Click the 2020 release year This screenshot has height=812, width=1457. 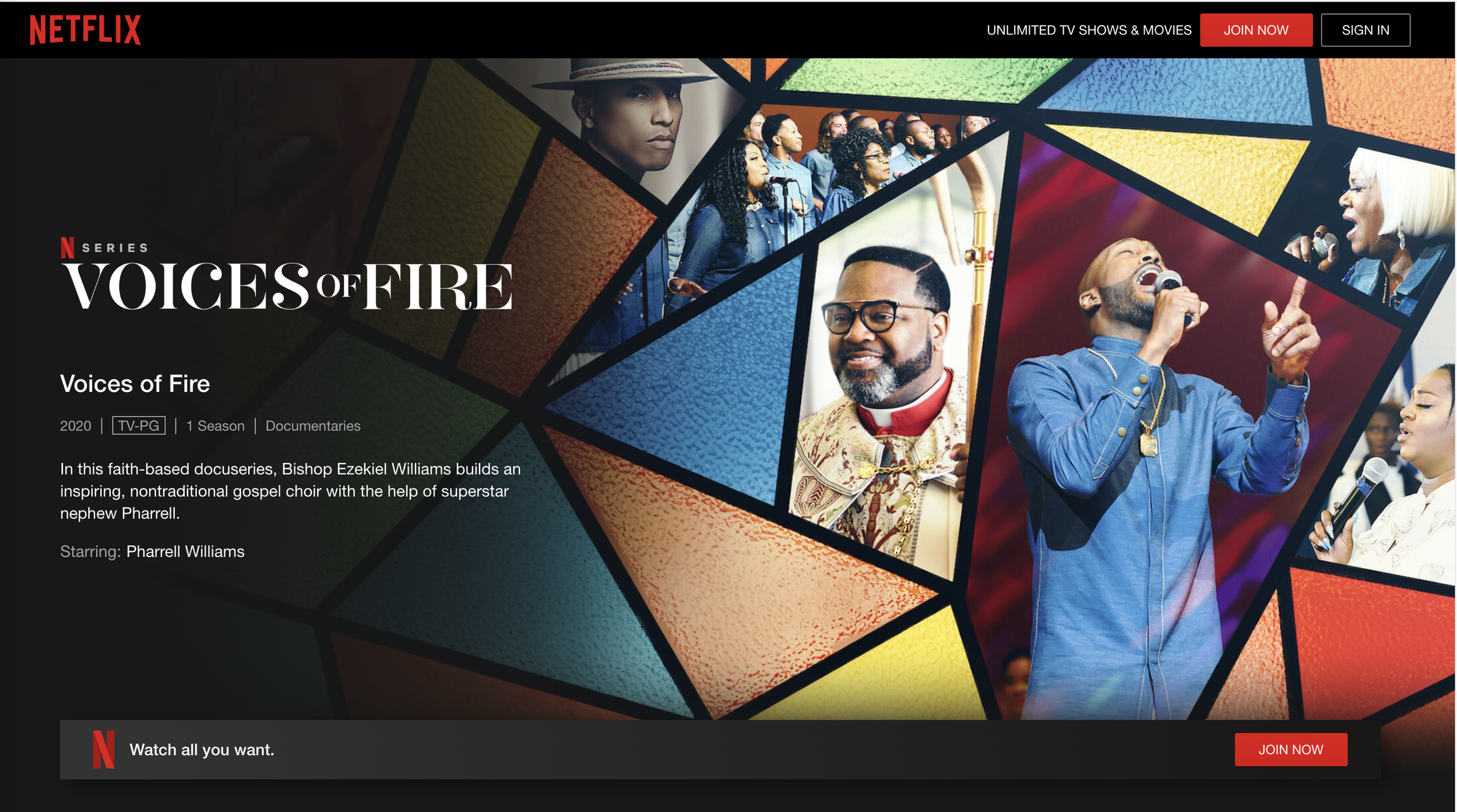(x=76, y=426)
